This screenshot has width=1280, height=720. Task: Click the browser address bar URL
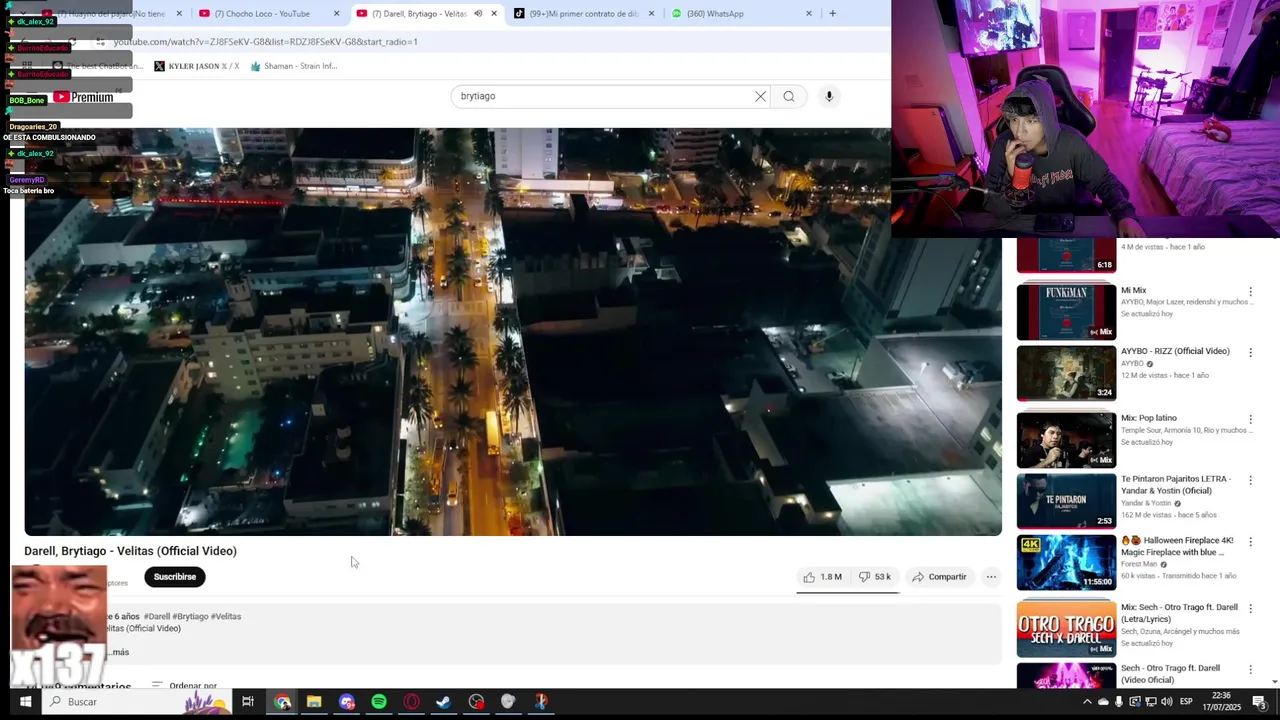tap(265, 42)
